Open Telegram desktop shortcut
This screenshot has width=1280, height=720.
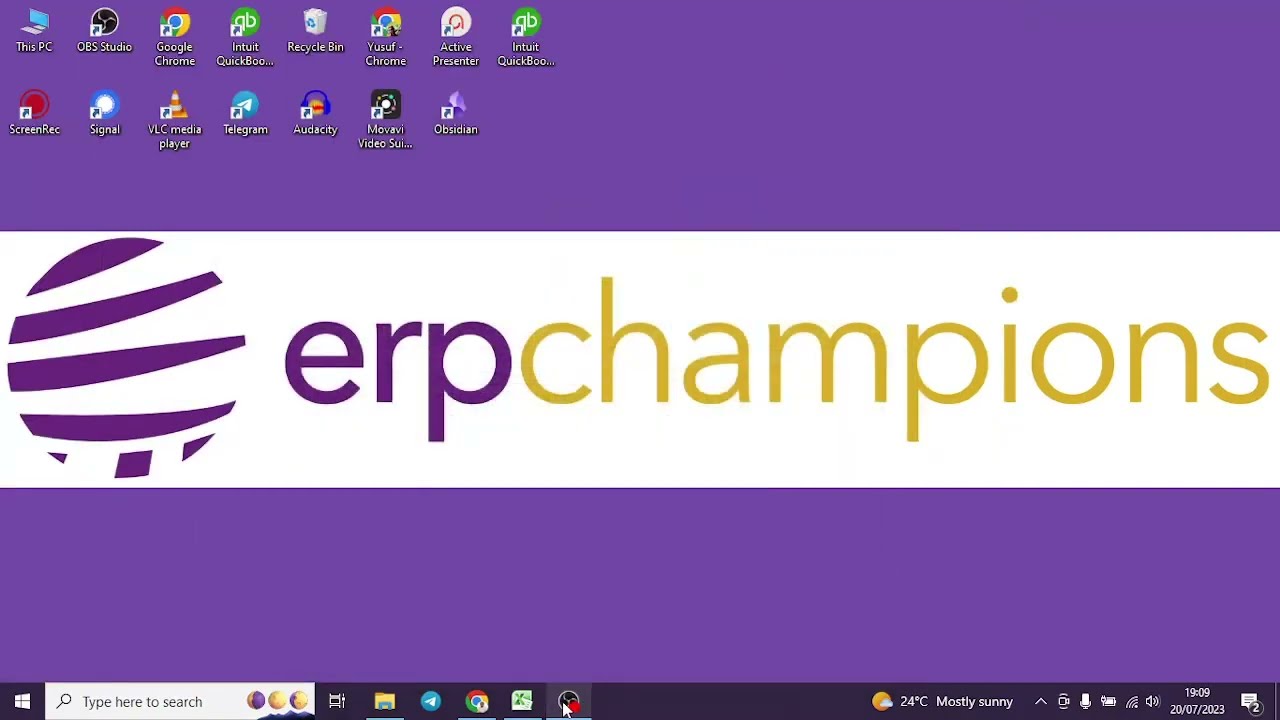coord(245,113)
